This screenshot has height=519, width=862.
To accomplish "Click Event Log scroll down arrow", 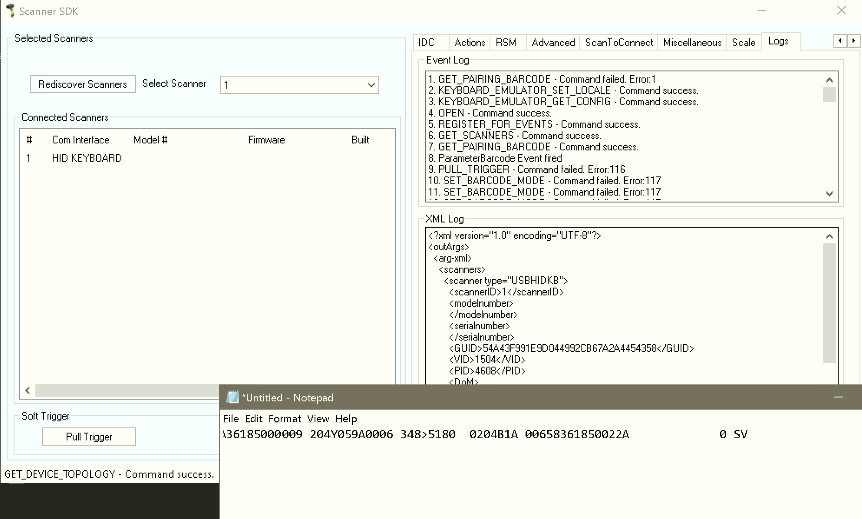I will (830, 194).
